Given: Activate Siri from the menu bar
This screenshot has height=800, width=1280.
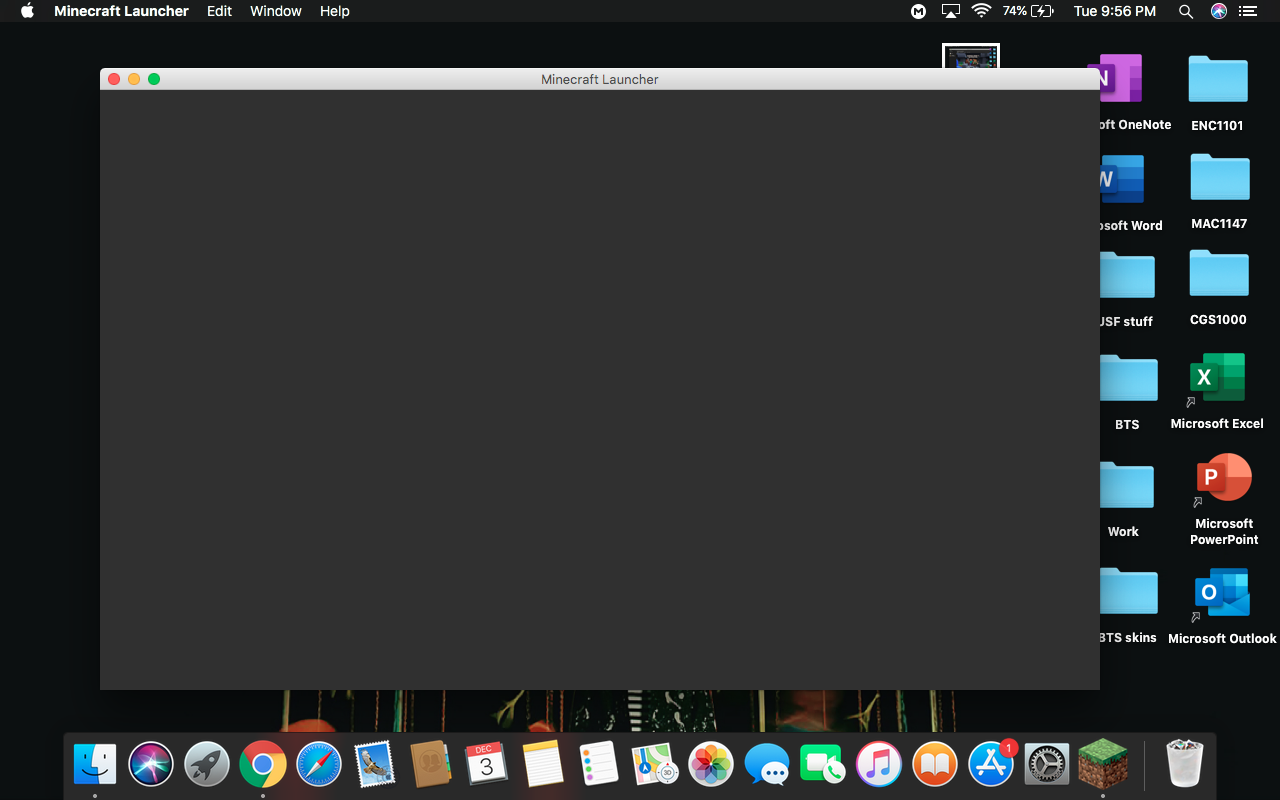Looking at the screenshot, I should point(1218,11).
